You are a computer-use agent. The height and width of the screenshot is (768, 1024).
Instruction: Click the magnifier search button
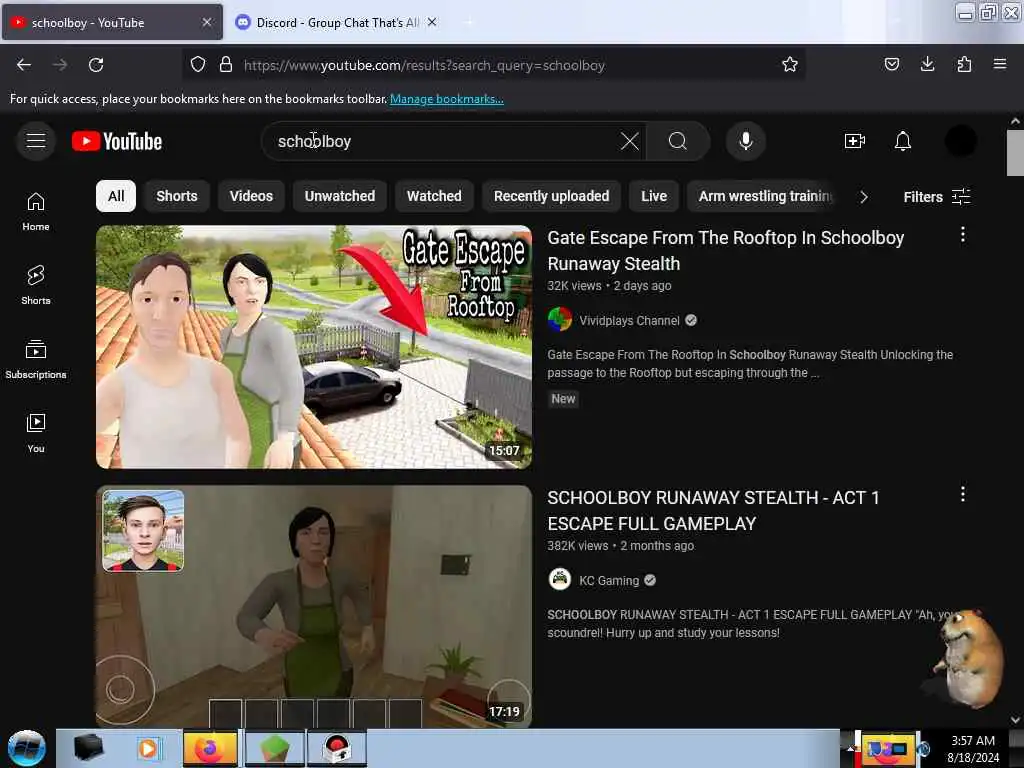(678, 141)
